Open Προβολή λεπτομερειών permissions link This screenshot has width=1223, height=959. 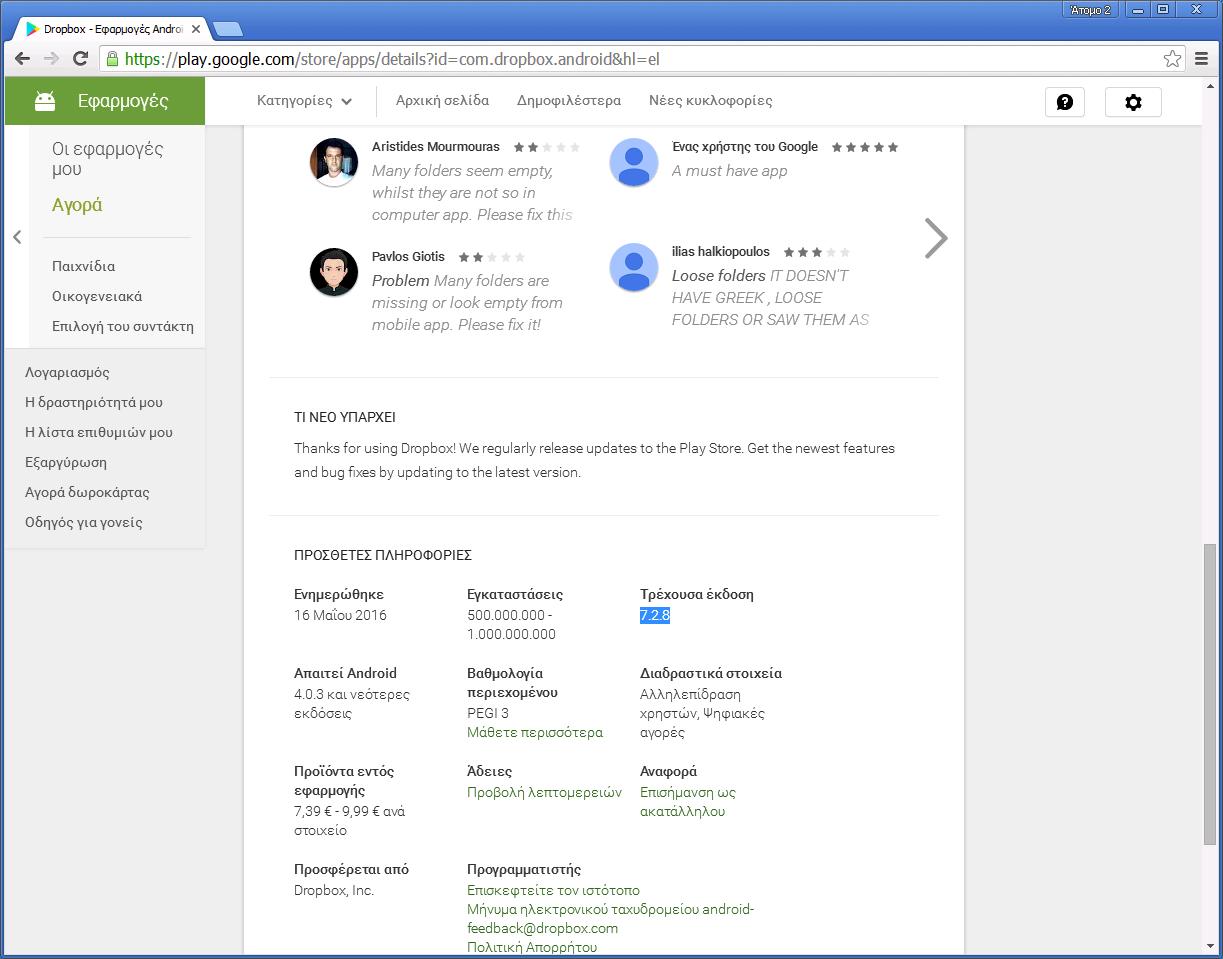[x=544, y=792]
